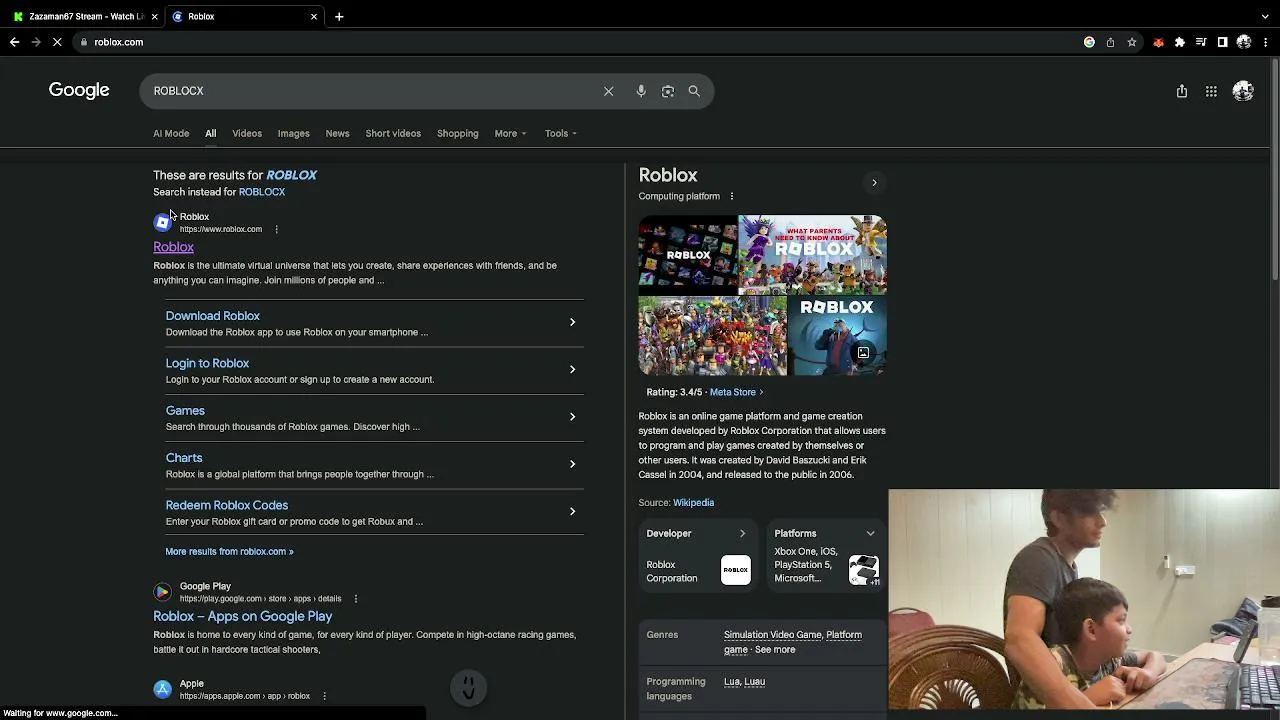Open the Chrome profile avatar
The height and width of the screenshot is (720, 1280).
[x=1244, y=42]
